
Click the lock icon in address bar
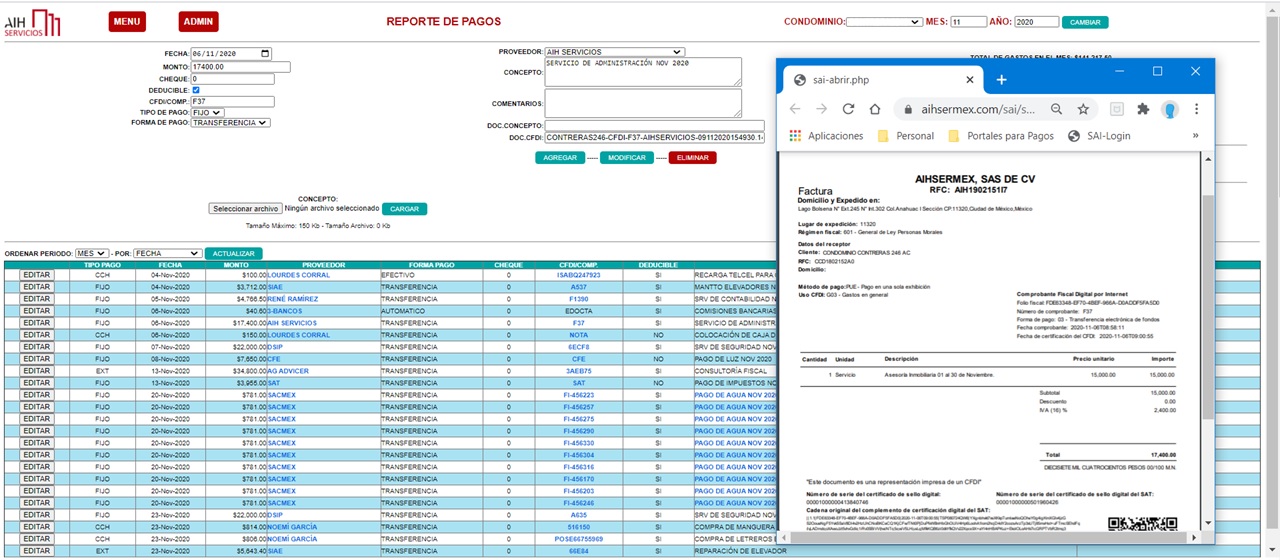pyautogui.click(x=909, y=109)
